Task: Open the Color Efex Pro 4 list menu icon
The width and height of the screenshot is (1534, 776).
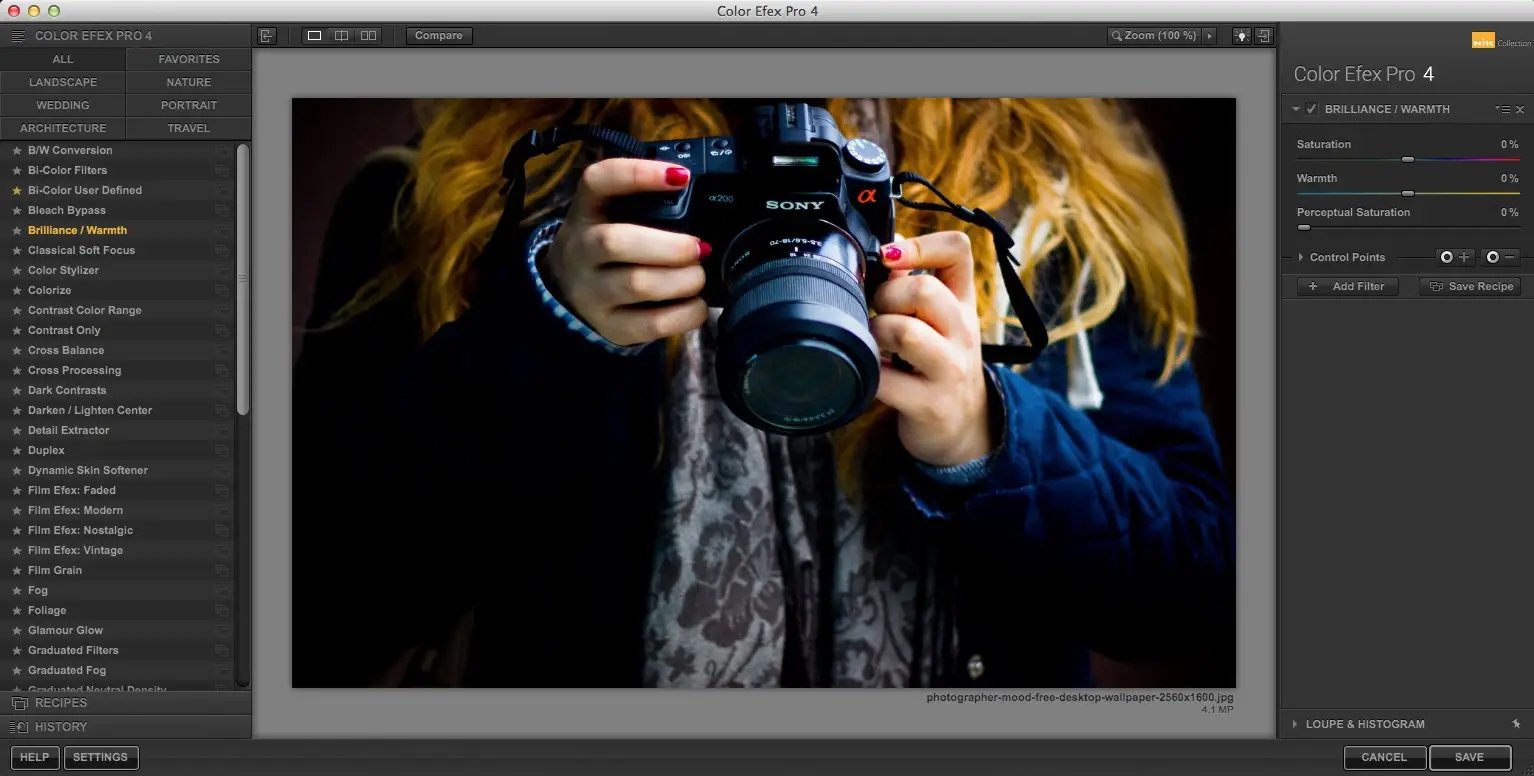Action: (x=18, y=36)
